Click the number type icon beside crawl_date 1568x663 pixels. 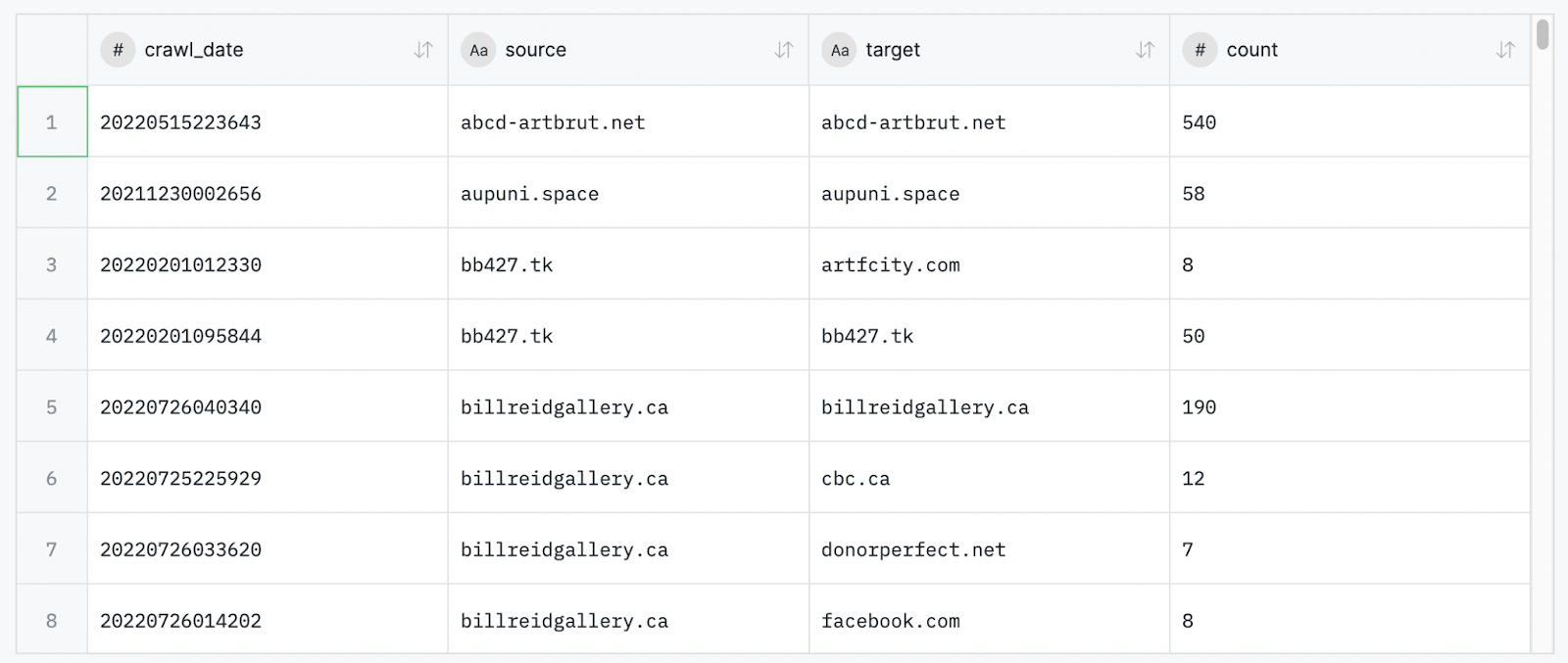[x=118, y=50]
